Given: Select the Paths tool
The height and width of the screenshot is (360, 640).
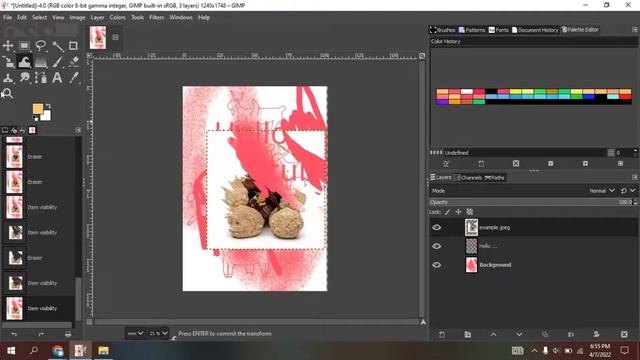Looking at the screenshot, I should pos(40,78).
